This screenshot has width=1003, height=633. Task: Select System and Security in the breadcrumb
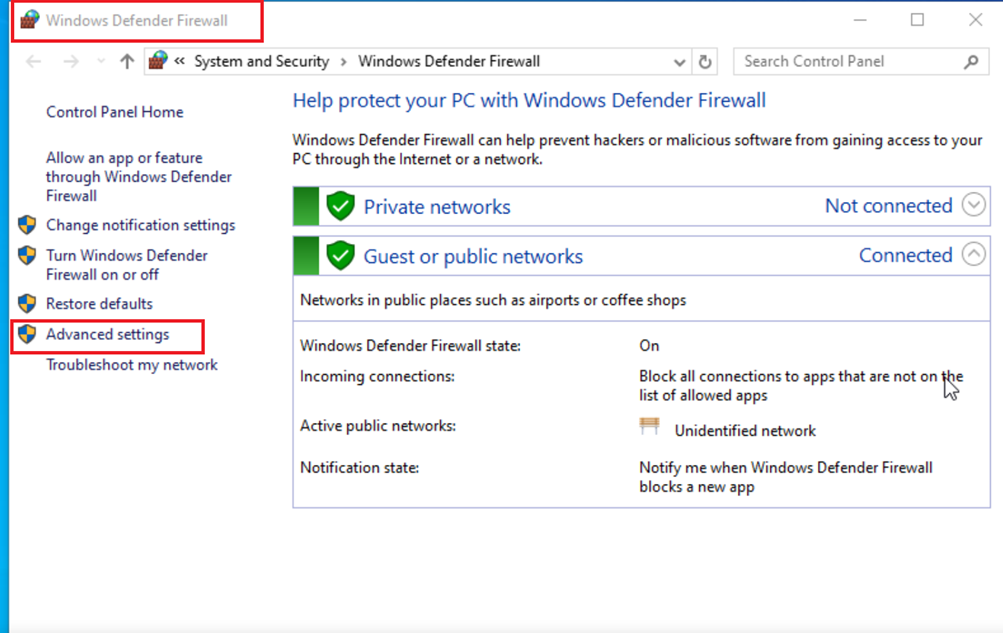tap(261, 61)
